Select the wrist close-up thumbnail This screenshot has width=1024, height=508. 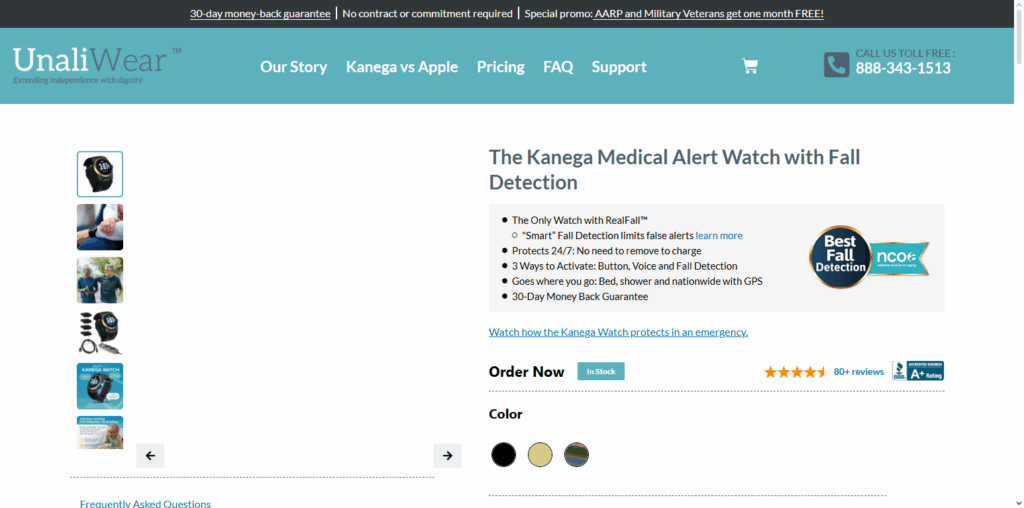100,227
